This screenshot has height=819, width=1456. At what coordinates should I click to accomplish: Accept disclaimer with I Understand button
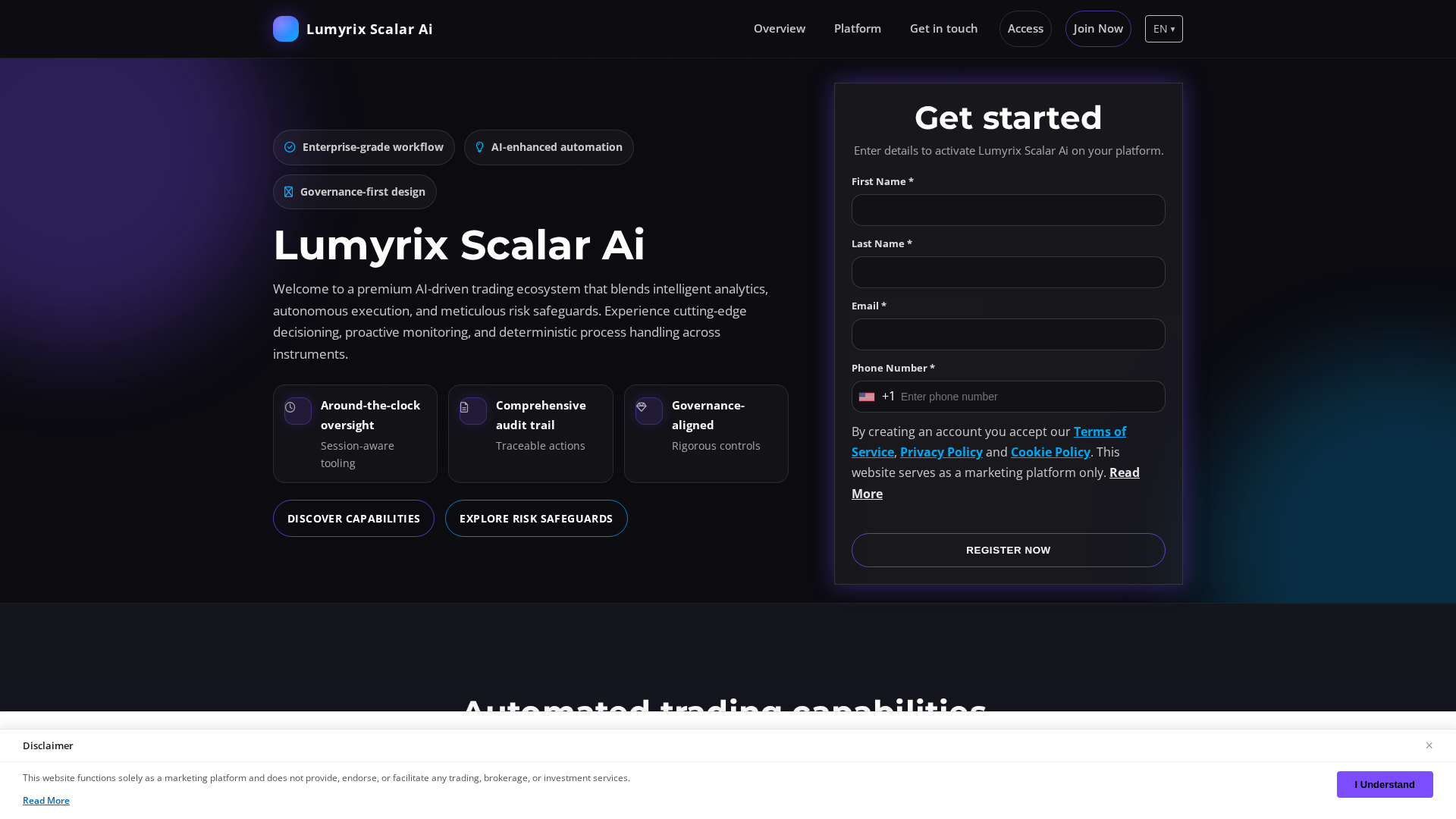coord(1385,785)
